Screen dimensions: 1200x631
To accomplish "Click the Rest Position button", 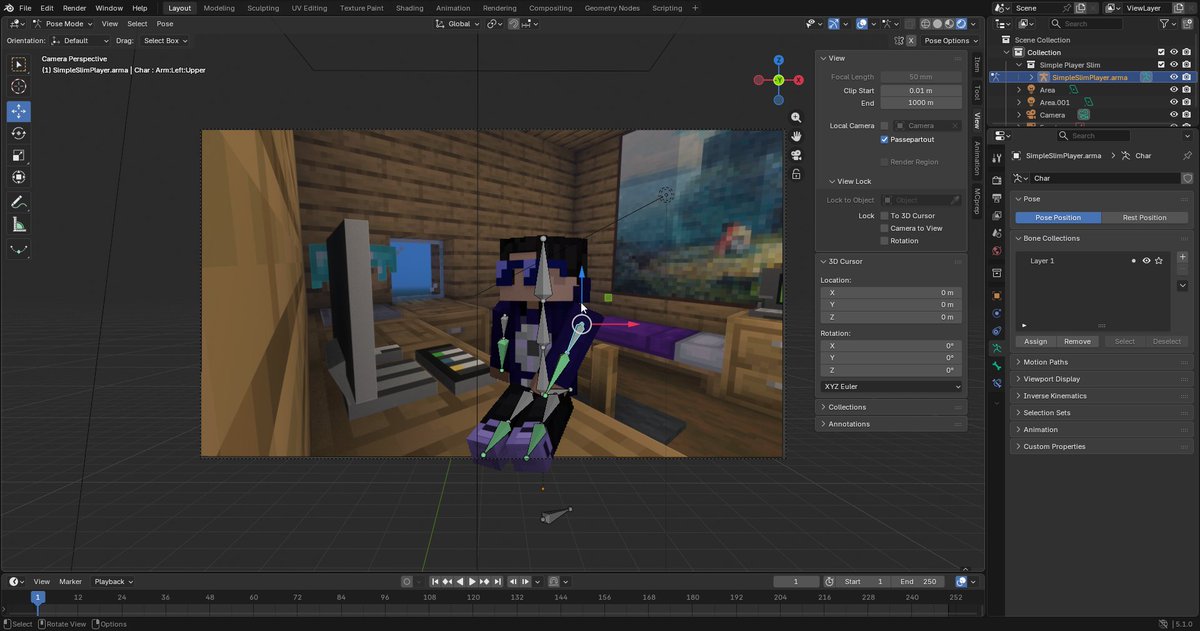I will click(x=1144, y=217).
